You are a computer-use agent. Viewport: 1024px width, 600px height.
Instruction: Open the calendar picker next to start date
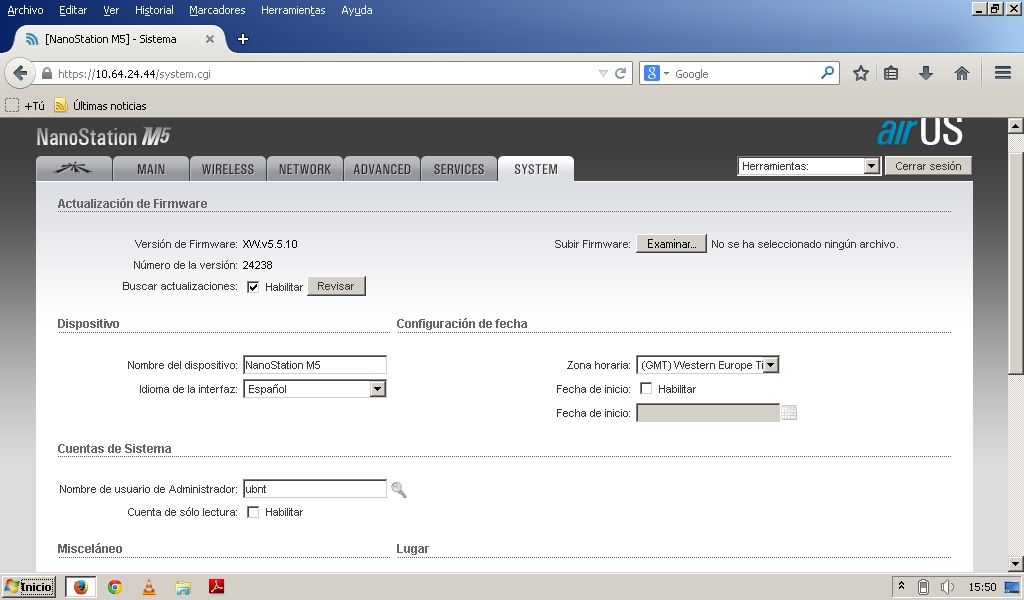click(789, 413)
